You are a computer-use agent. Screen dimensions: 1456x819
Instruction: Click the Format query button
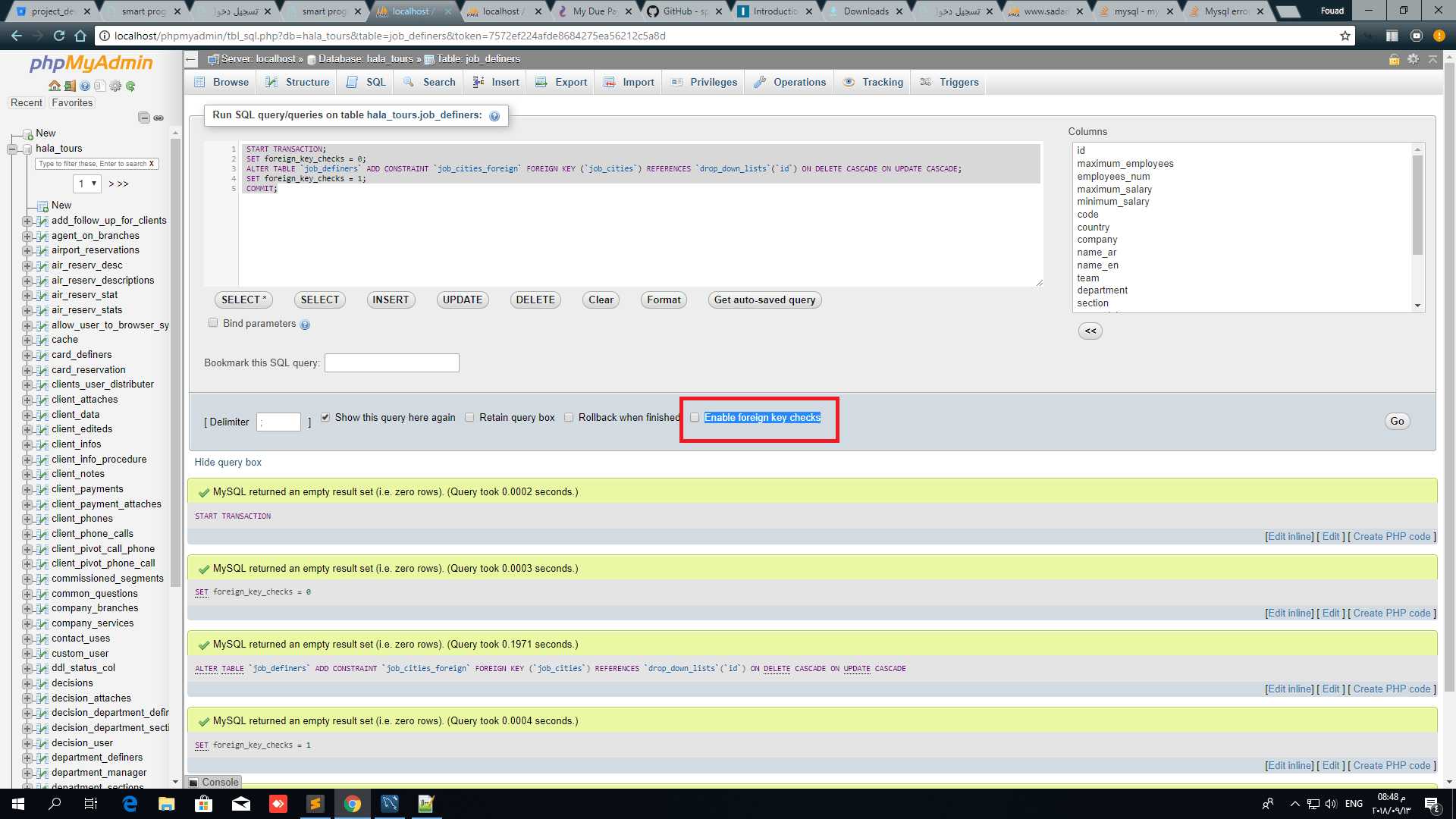664,300
